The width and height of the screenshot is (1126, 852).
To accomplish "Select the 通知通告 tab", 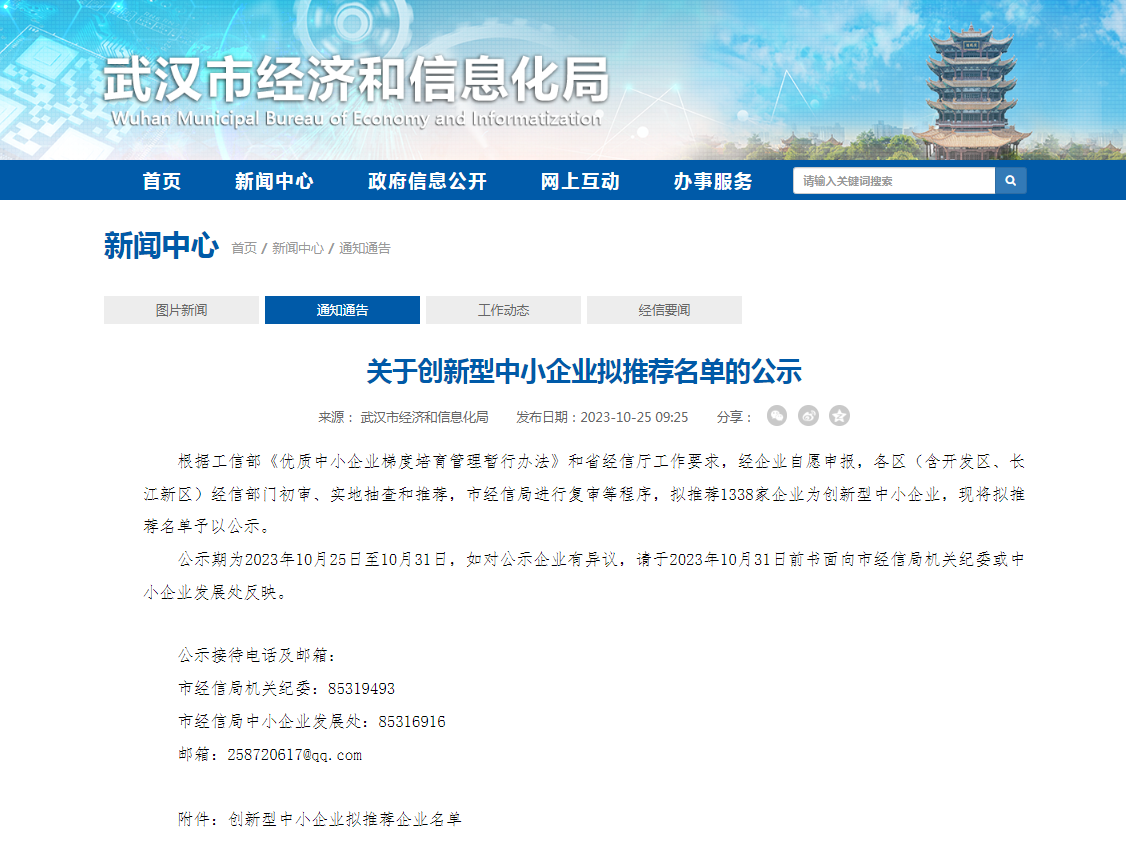I will coord(342,310).
